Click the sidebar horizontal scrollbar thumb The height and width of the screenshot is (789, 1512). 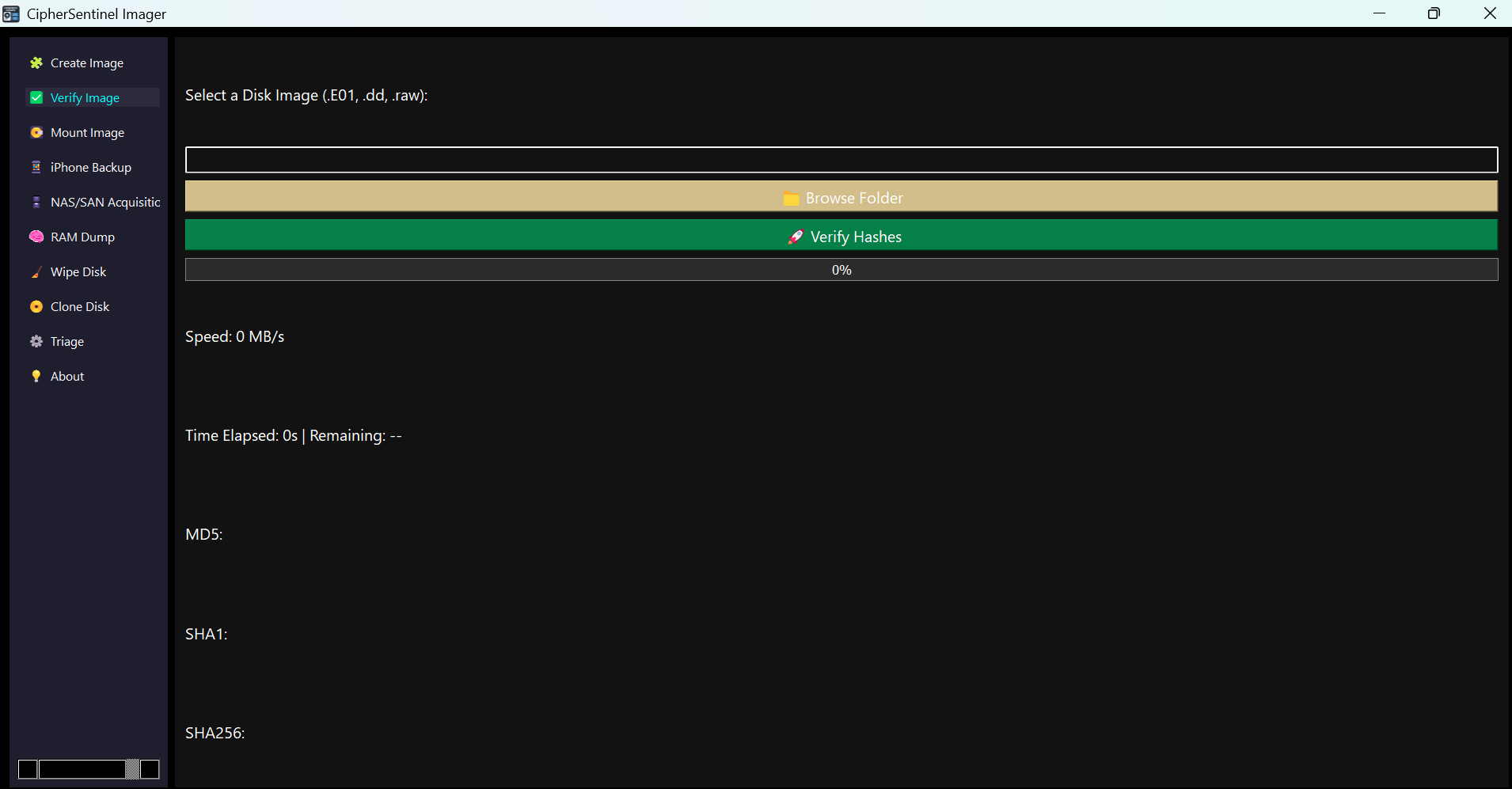[x=82, y=769]
